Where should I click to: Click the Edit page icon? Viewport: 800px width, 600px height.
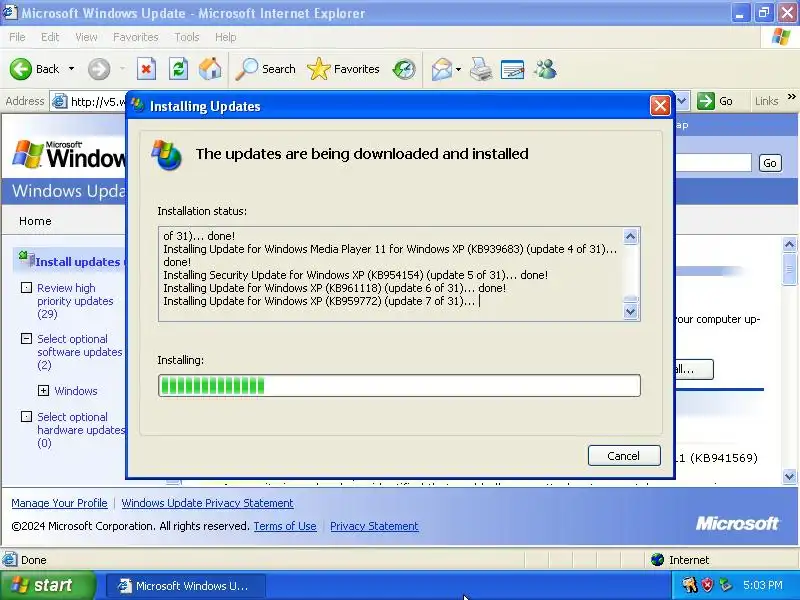coord(513,69)
